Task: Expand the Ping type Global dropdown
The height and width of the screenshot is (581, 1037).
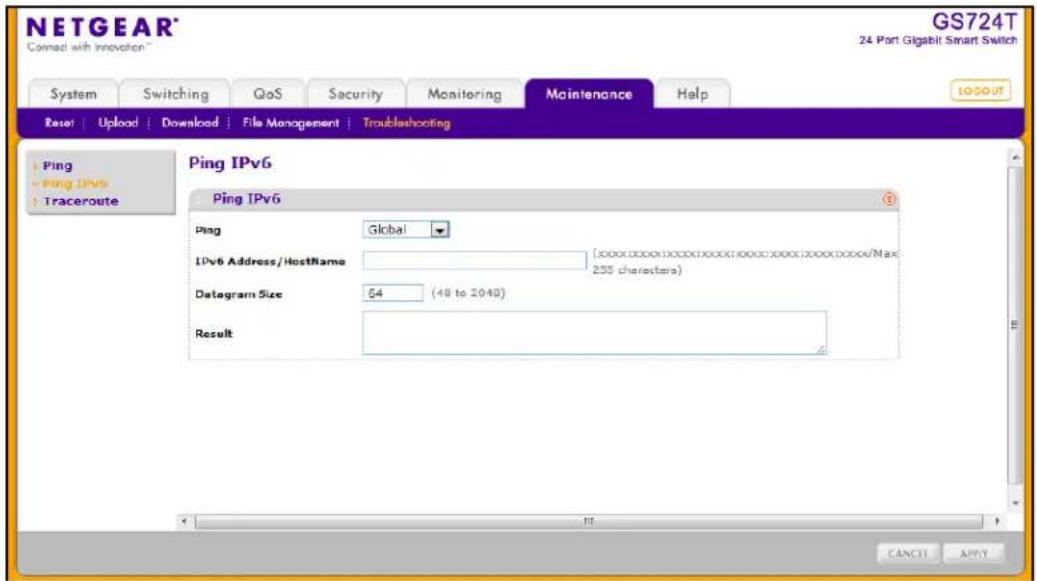Action: tap(406, 229)
